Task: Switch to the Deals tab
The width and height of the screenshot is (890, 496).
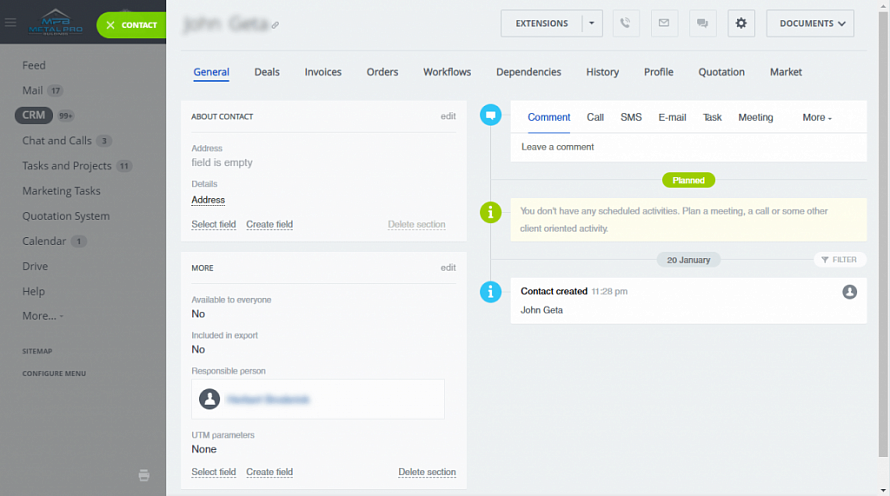Action: [x=267, y=72]
